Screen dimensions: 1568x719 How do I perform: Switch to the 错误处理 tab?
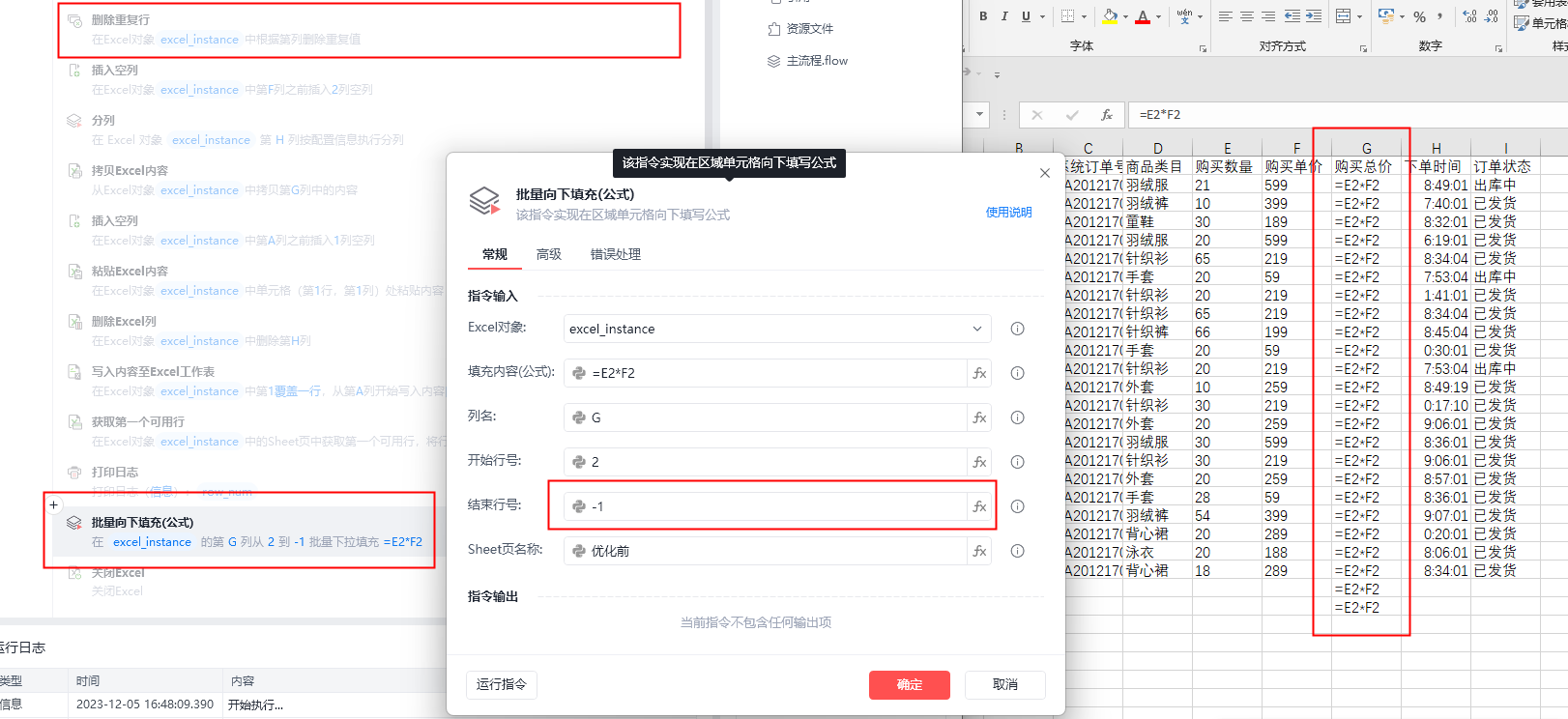616,254
